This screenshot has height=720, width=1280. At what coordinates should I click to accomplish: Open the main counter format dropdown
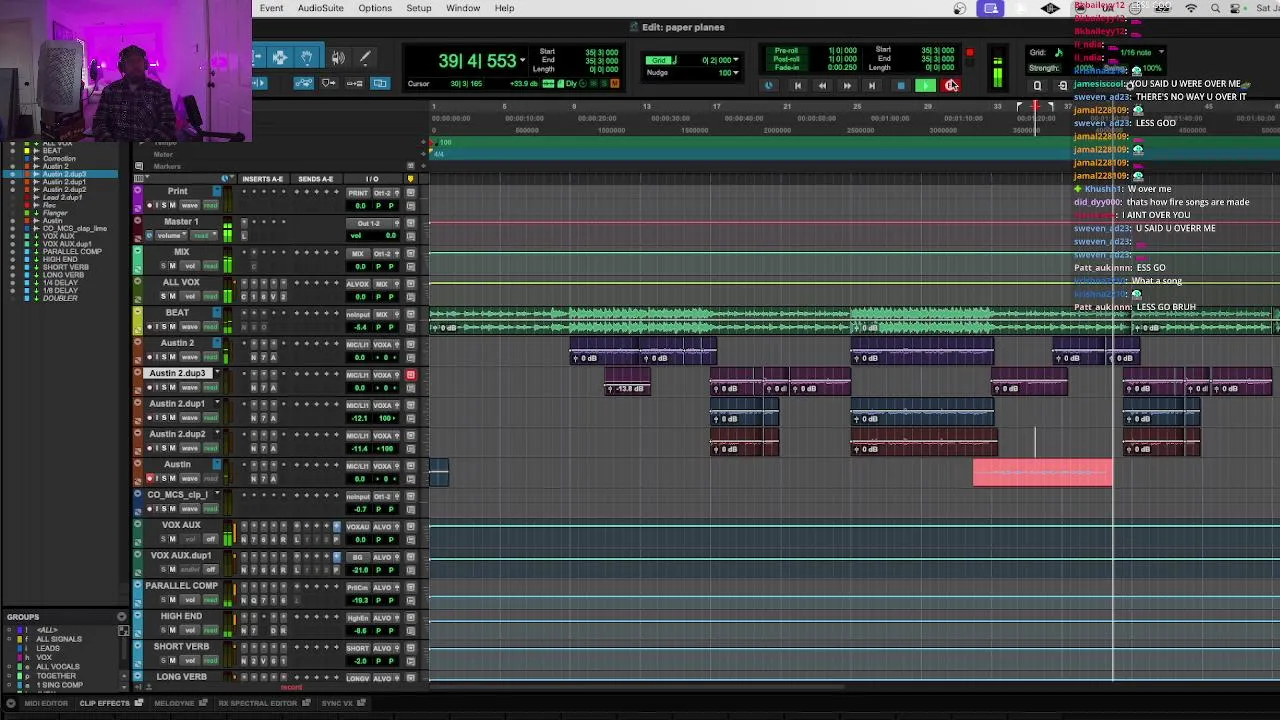click(522, 61)
